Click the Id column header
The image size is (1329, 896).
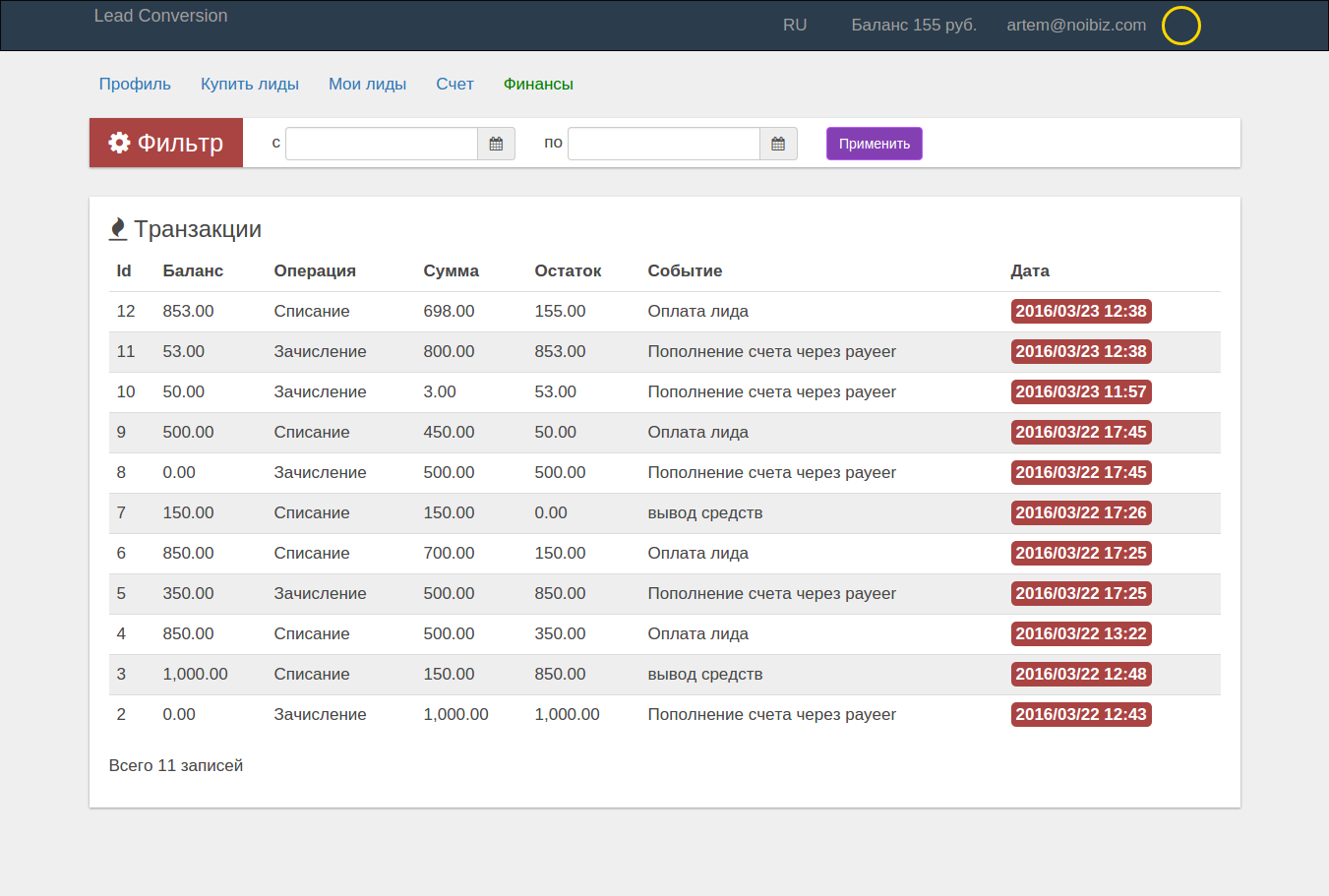tap(124, 271)
